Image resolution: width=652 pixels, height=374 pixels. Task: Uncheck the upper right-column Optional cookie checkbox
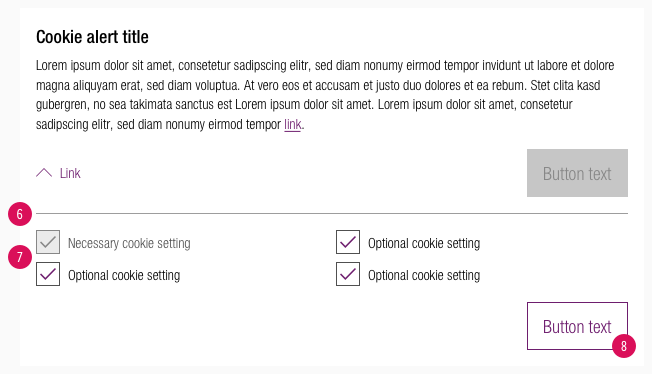click(348, 242)
